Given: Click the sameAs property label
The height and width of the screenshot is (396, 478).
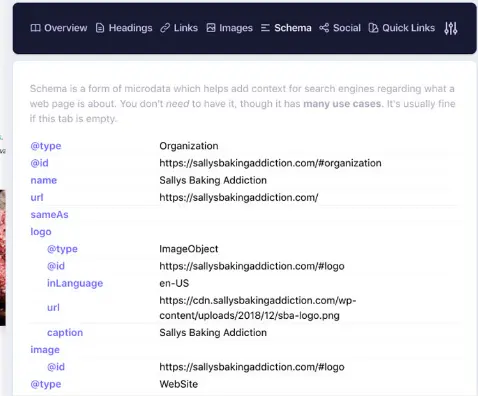Looking at the screenshot, I should 49,215.
